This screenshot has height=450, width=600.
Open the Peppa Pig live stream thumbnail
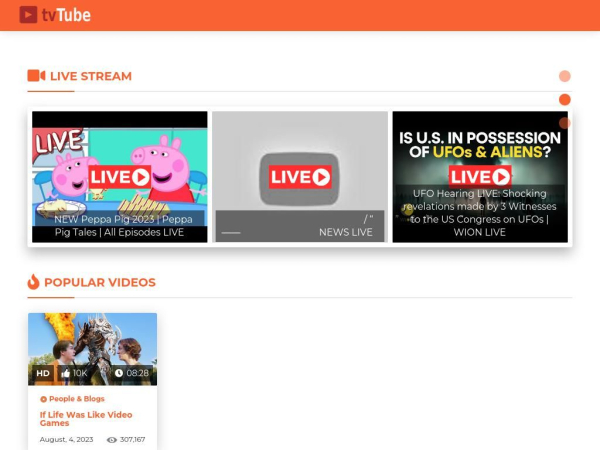coord(120,177)
